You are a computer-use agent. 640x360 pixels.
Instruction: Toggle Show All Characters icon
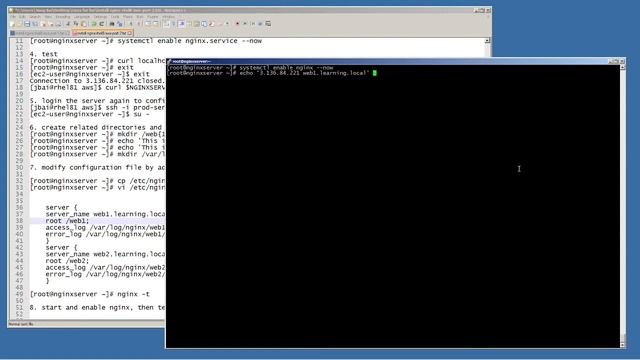pyautogui.click(x=173, y=24)
